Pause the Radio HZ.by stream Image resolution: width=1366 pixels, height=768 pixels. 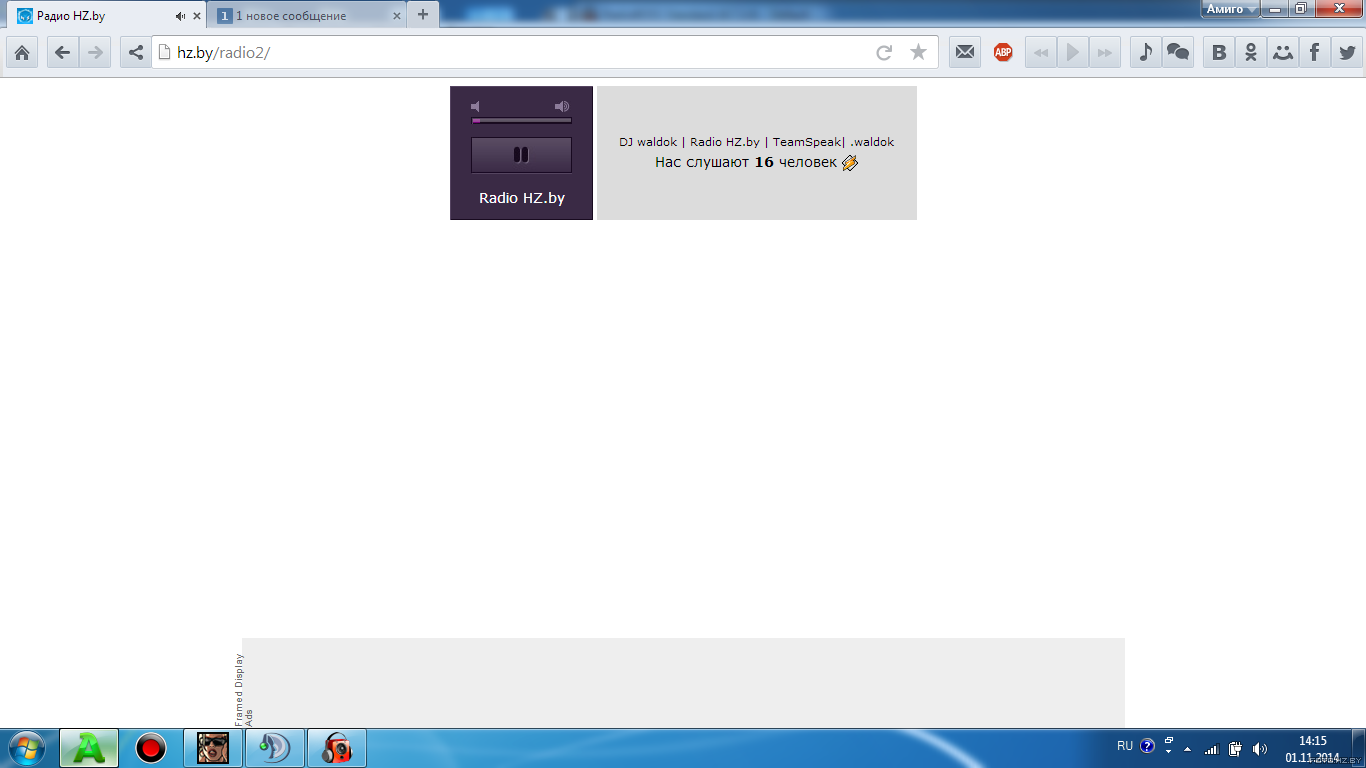click(x=521, y=155)
